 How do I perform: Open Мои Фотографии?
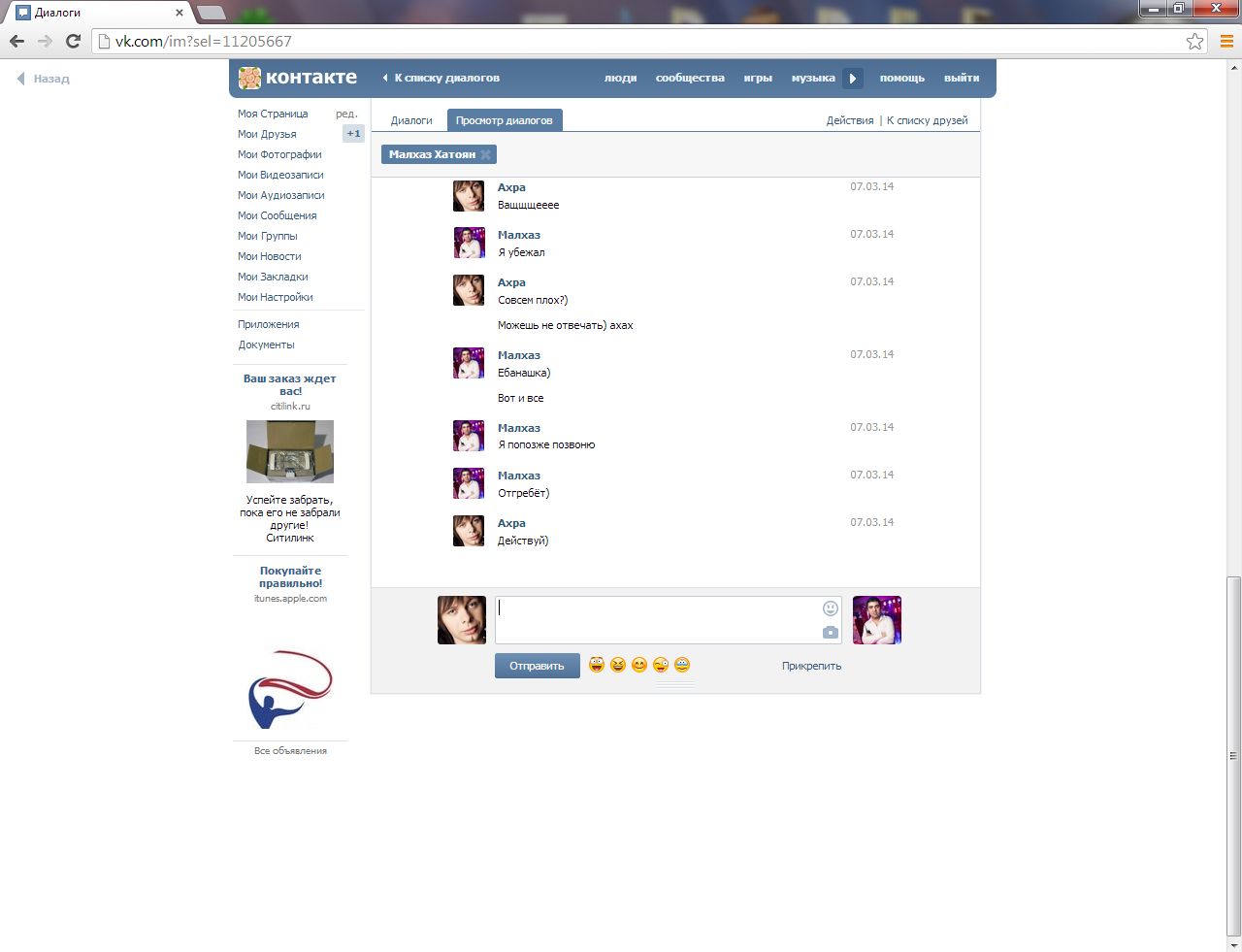pyautogui.click(x=279, y=154)
